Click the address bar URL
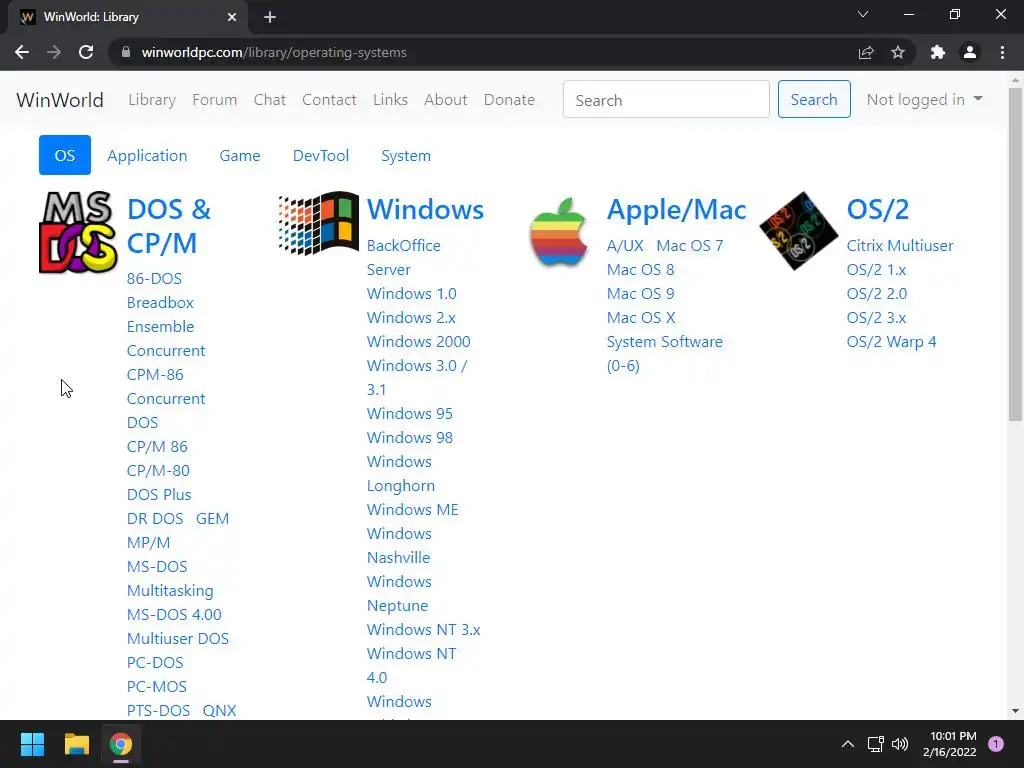This screenshot has width=1024, height=768. (x=274, y=52)
